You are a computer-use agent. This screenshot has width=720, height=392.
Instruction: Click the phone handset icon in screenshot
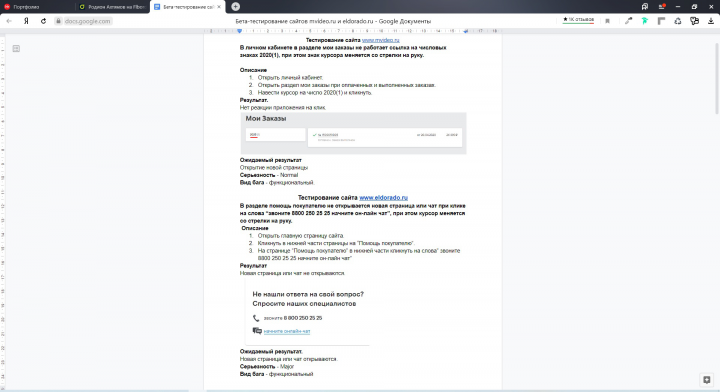[x=256, y=318]
